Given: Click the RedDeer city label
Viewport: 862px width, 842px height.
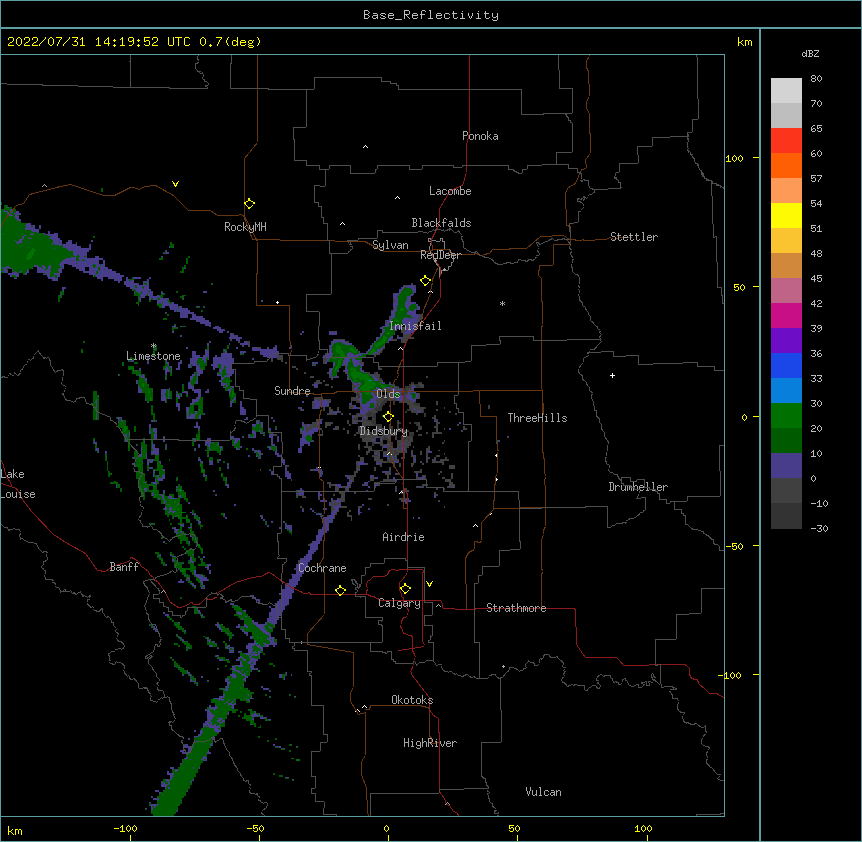Looking at the screenshot, I should coord(440,255).
